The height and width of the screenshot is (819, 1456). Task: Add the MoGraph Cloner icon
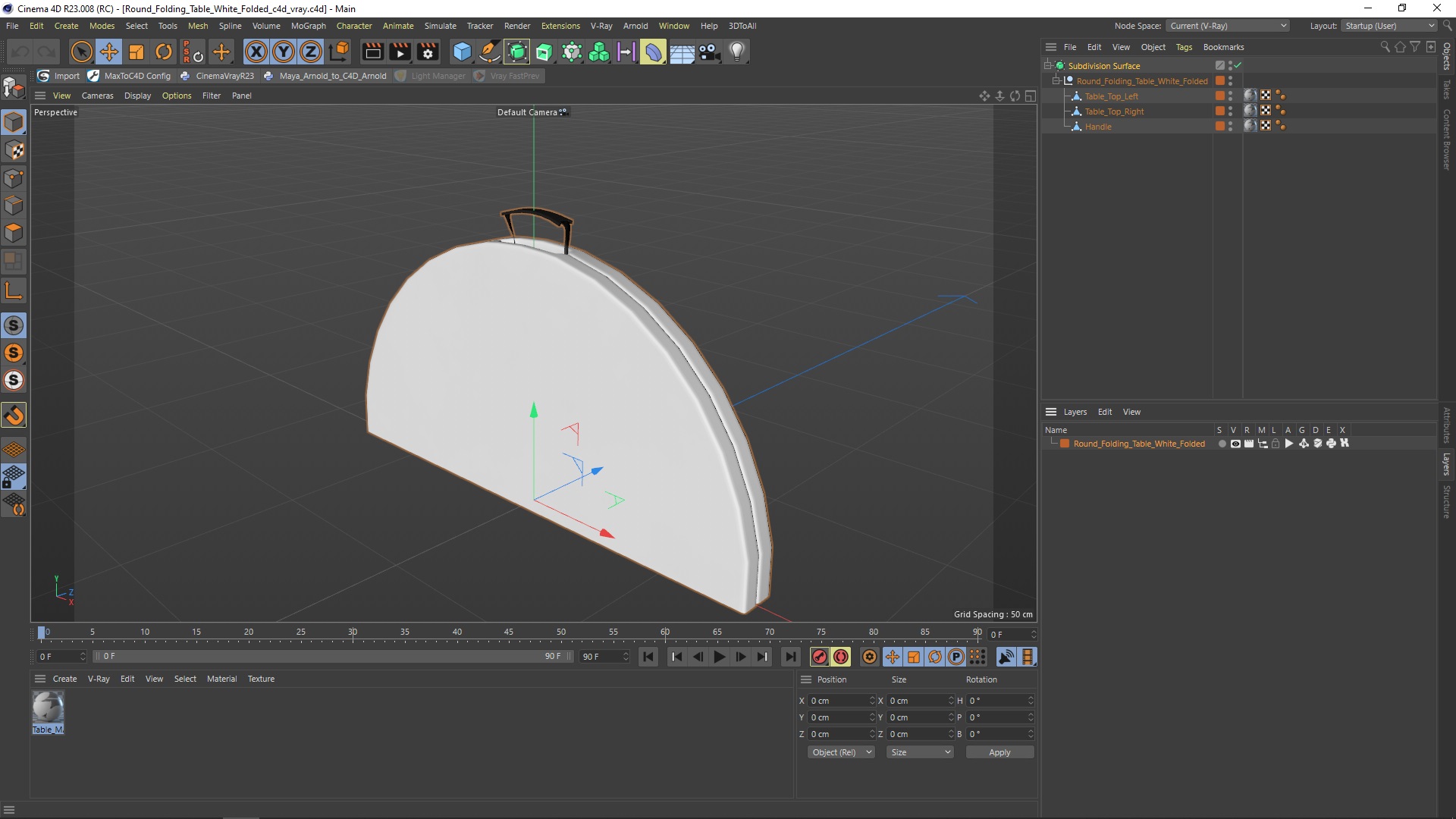tap(599, 52)
